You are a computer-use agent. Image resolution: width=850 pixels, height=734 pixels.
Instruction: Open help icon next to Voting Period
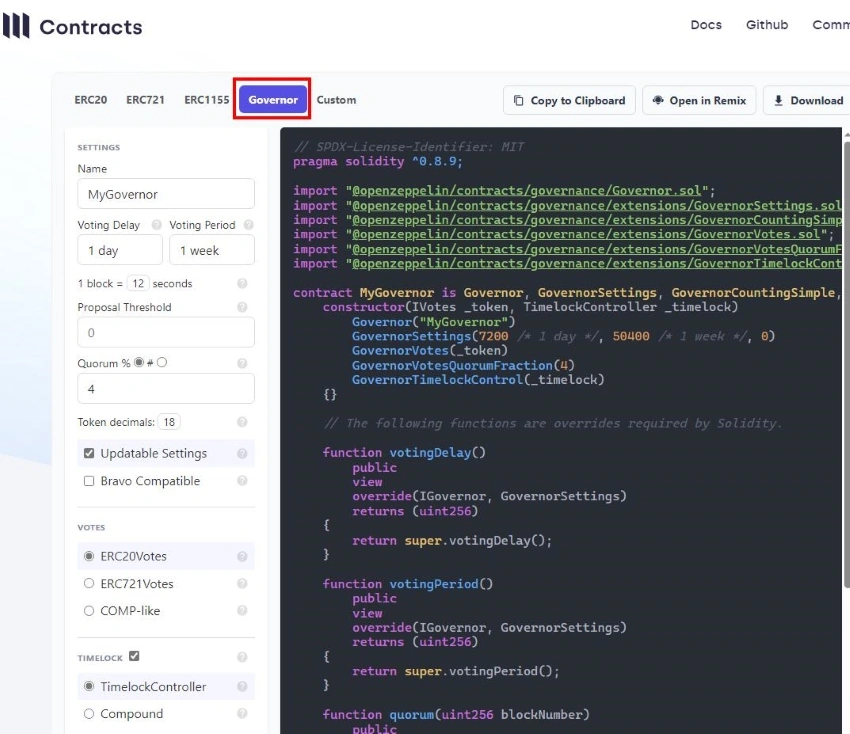click(248, 224)
